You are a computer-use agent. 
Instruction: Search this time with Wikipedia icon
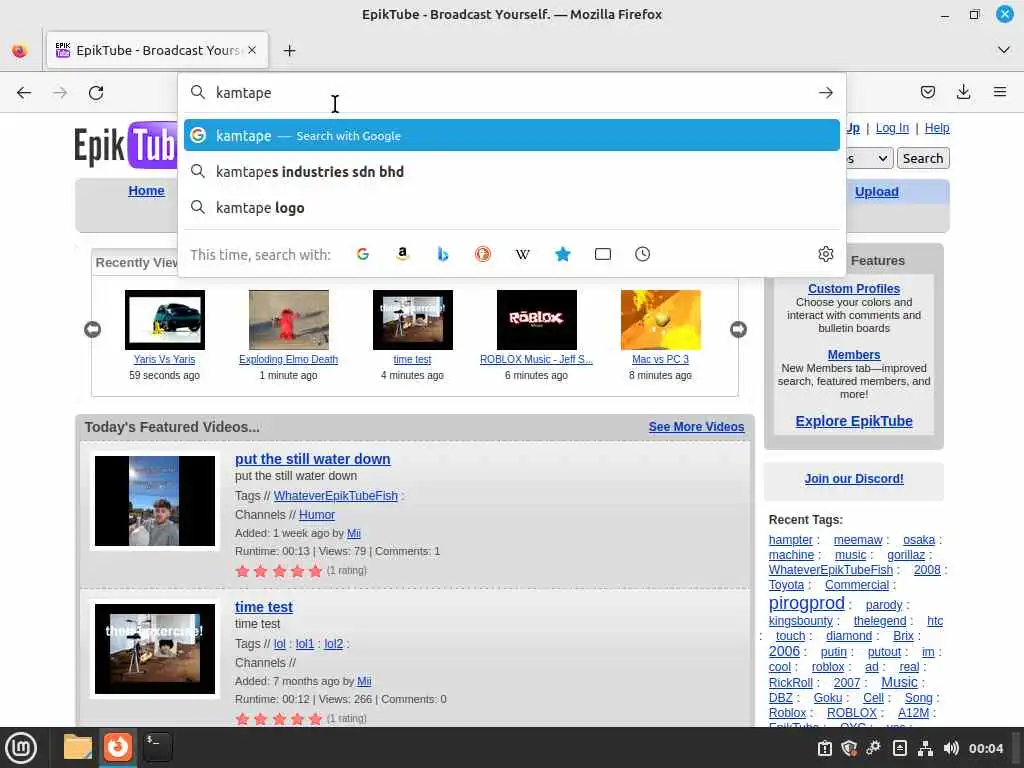[522, 254]
